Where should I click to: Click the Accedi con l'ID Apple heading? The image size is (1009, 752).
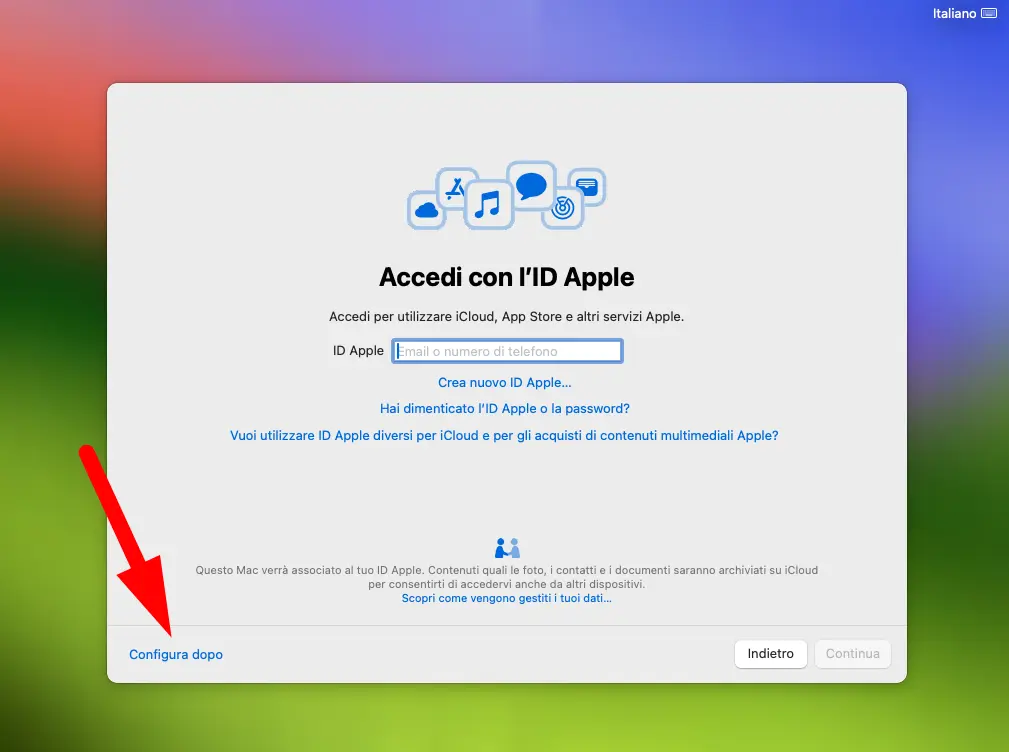point(506,277)
